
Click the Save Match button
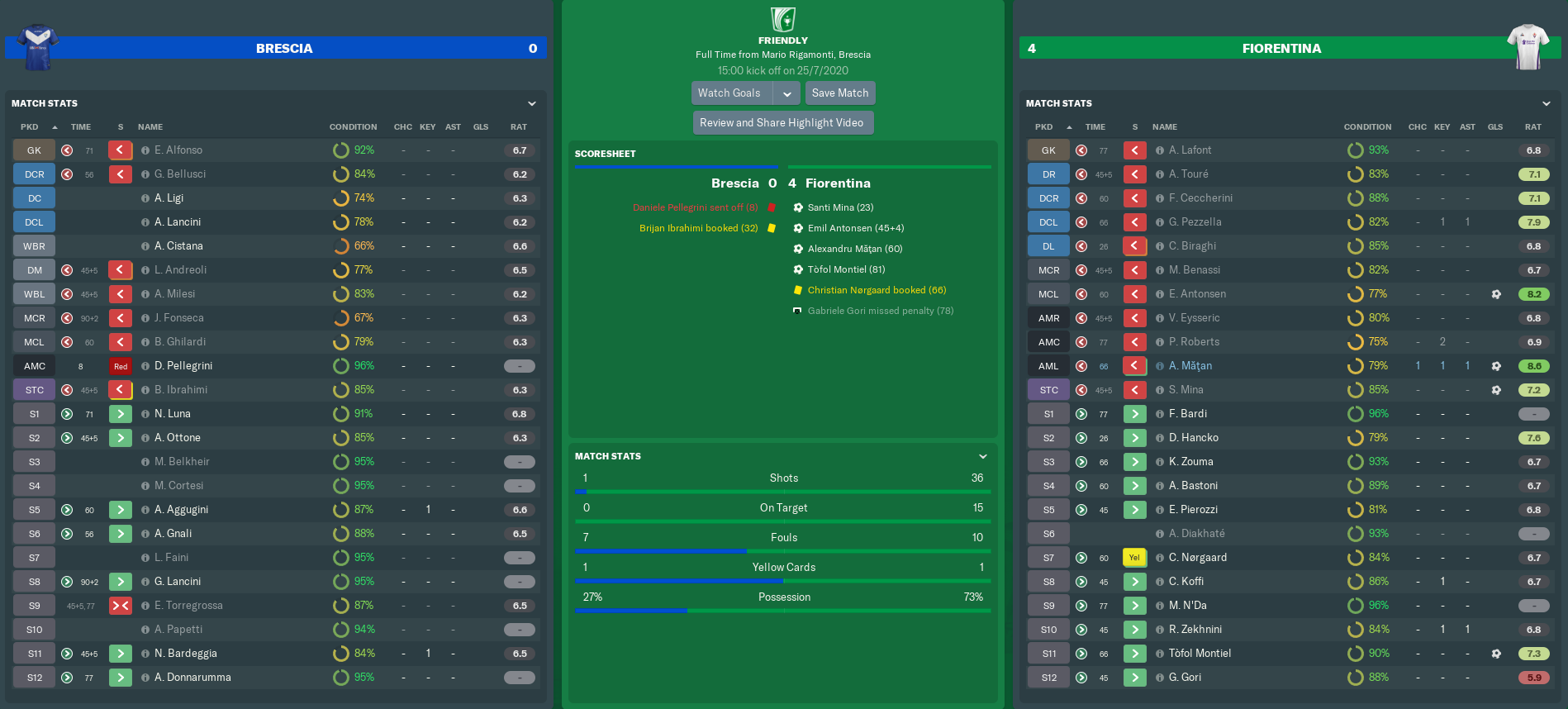click(840, 93)
